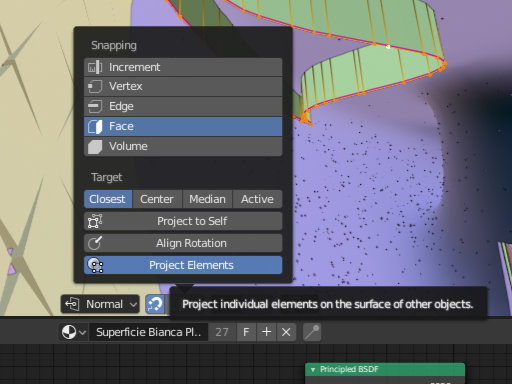Click the Align Rotation icon

click(95, 243)
